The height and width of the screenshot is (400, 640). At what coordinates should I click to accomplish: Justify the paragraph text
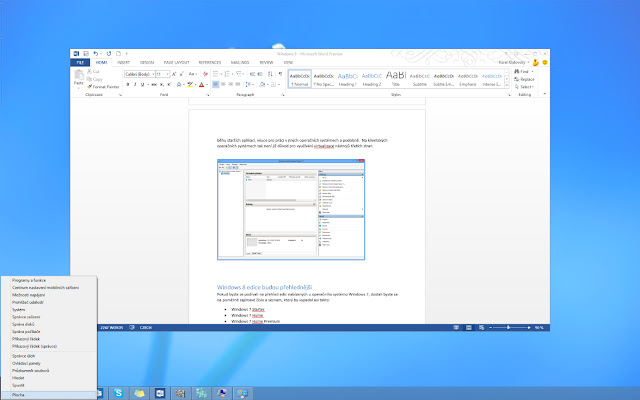(238, 84)
